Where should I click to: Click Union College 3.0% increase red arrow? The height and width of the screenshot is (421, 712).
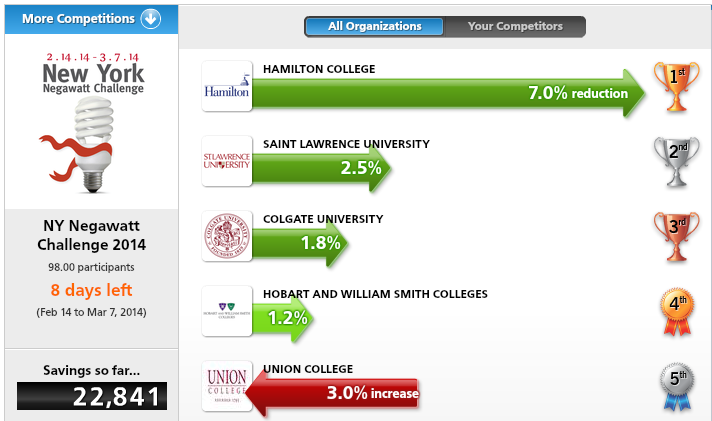[x=332, y=393]
